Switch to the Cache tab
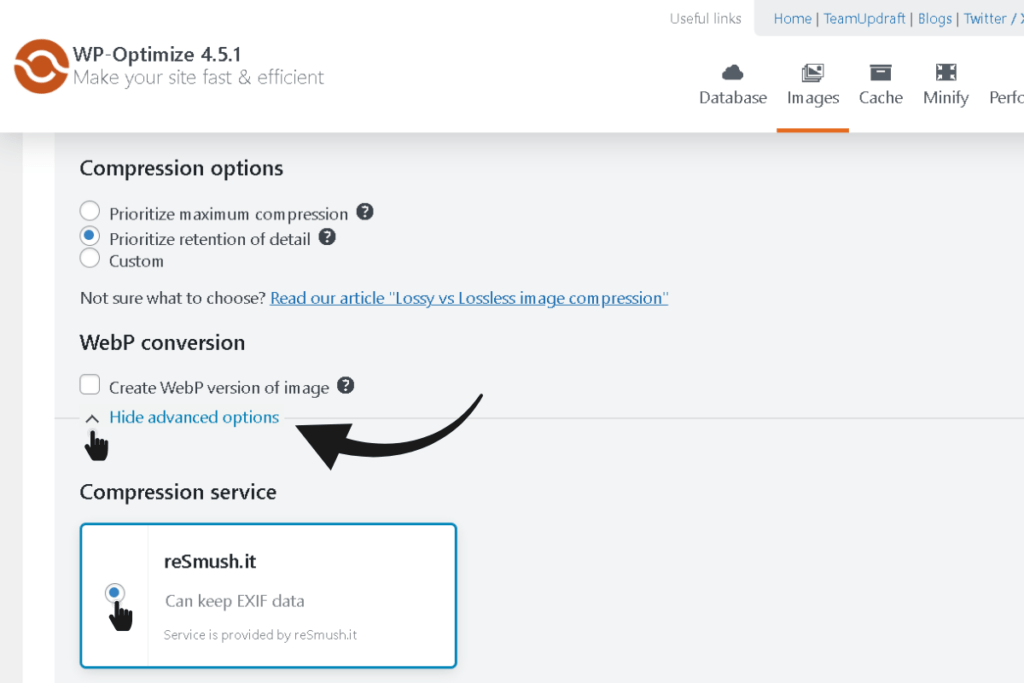The width and height of the screenshot is (1024, 683). (880, 98)
